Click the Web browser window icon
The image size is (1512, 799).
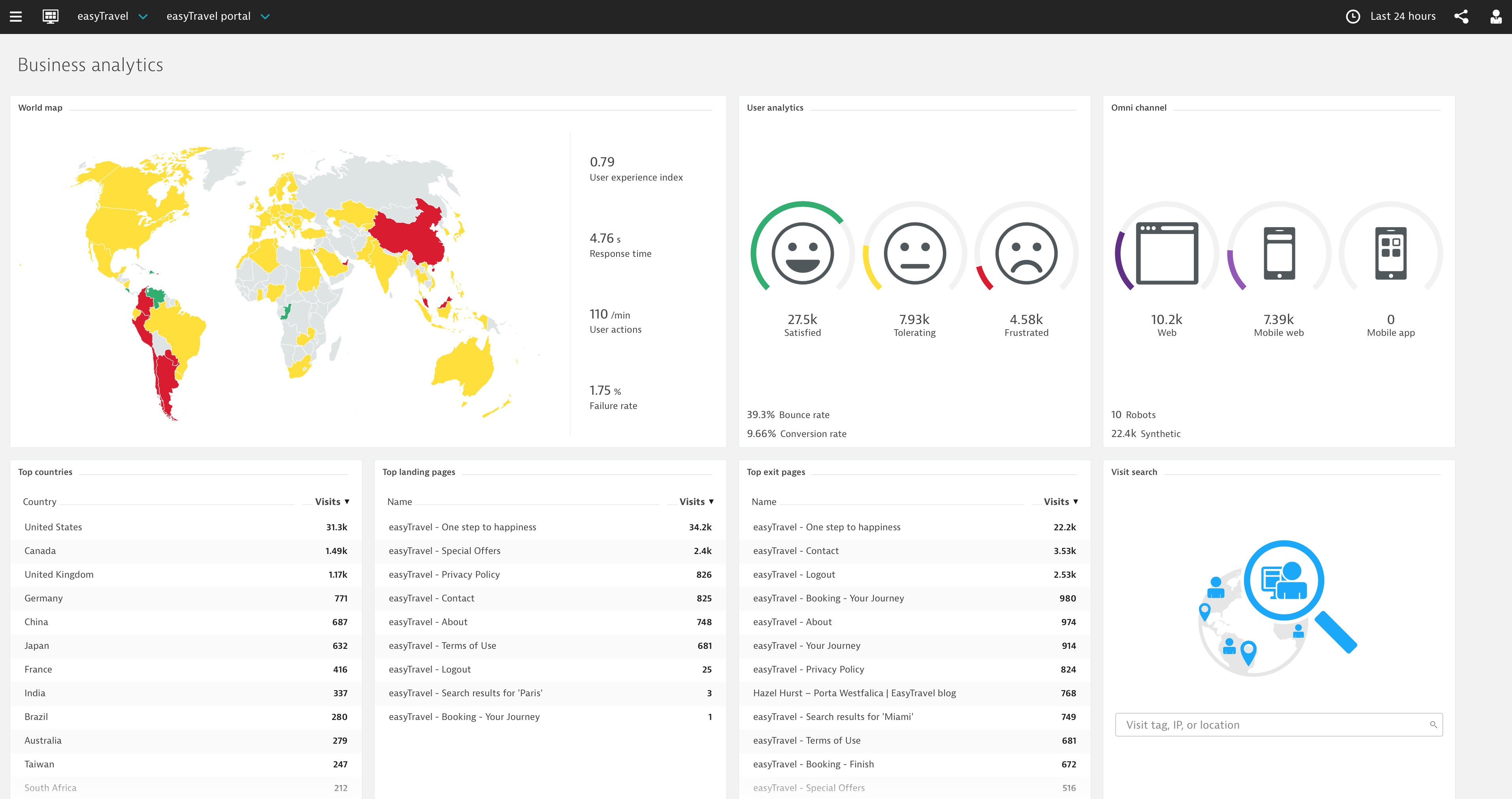(1167, 253)
